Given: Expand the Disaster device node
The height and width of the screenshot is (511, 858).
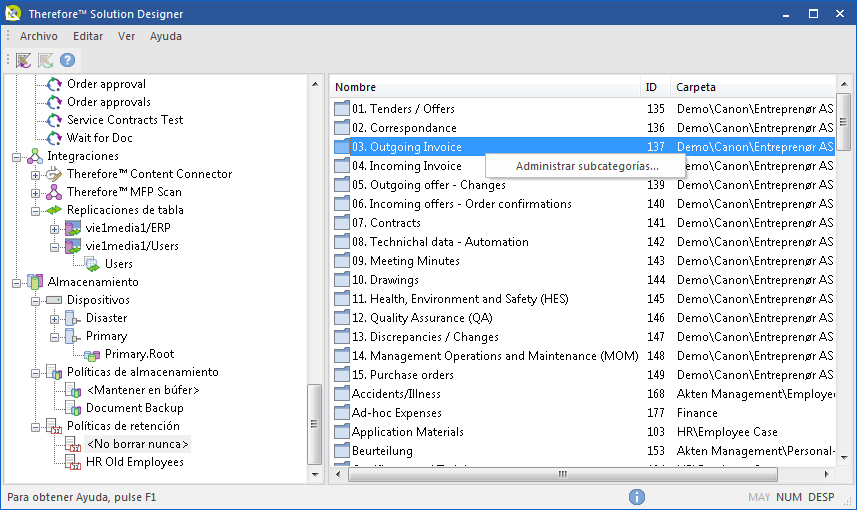Looking at the screenshot, I should tap(54, 319).
